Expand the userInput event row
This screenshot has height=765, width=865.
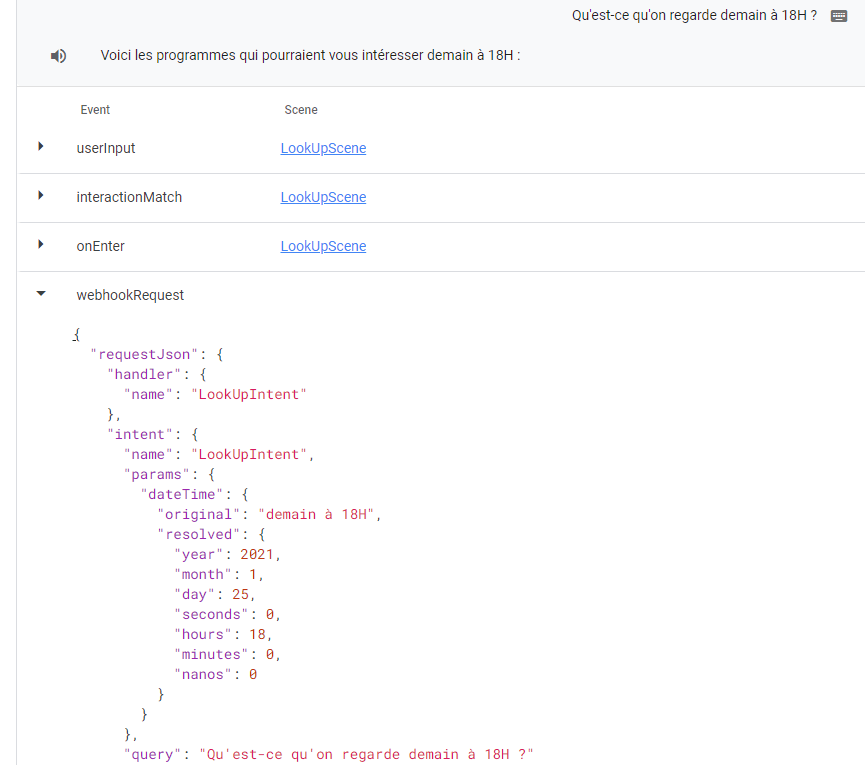pyautogui.click(x=41, y=147)
